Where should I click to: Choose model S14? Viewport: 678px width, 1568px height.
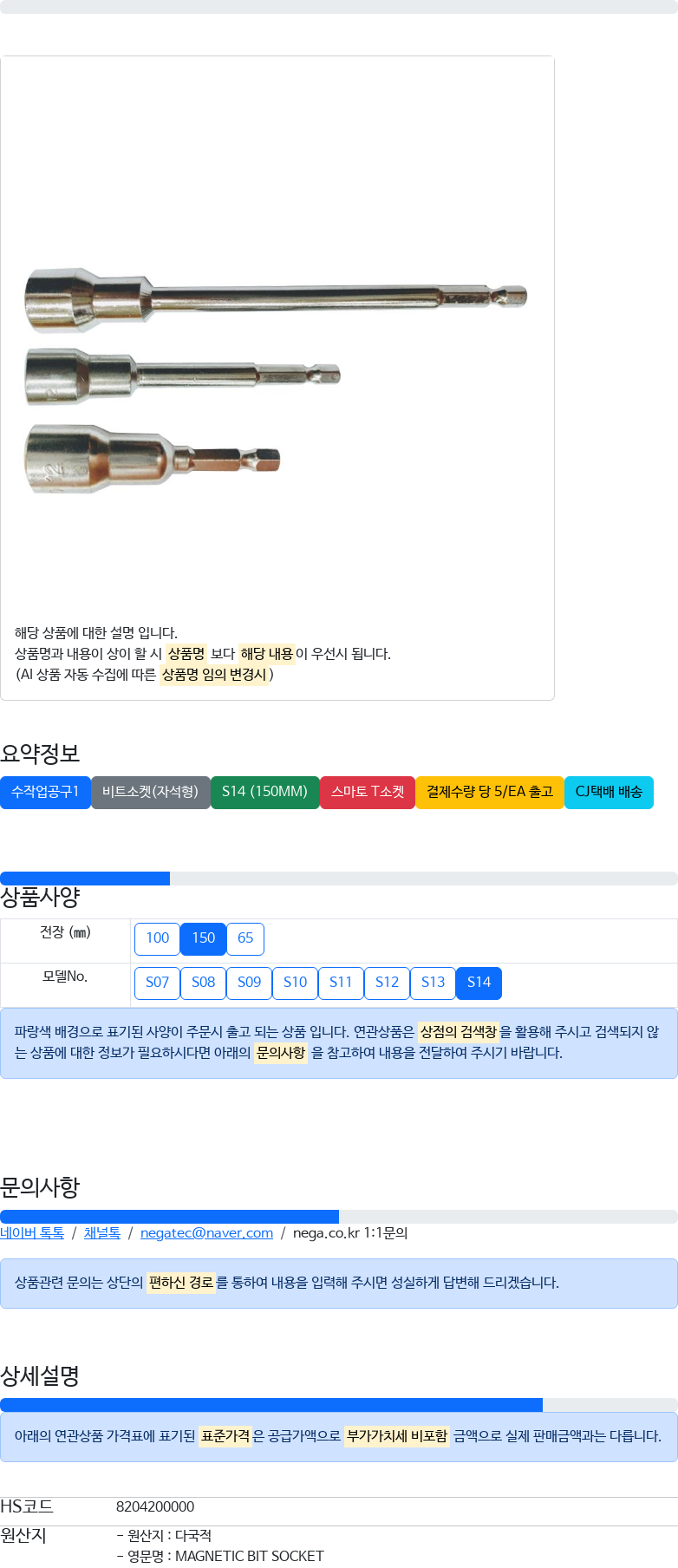479,983
